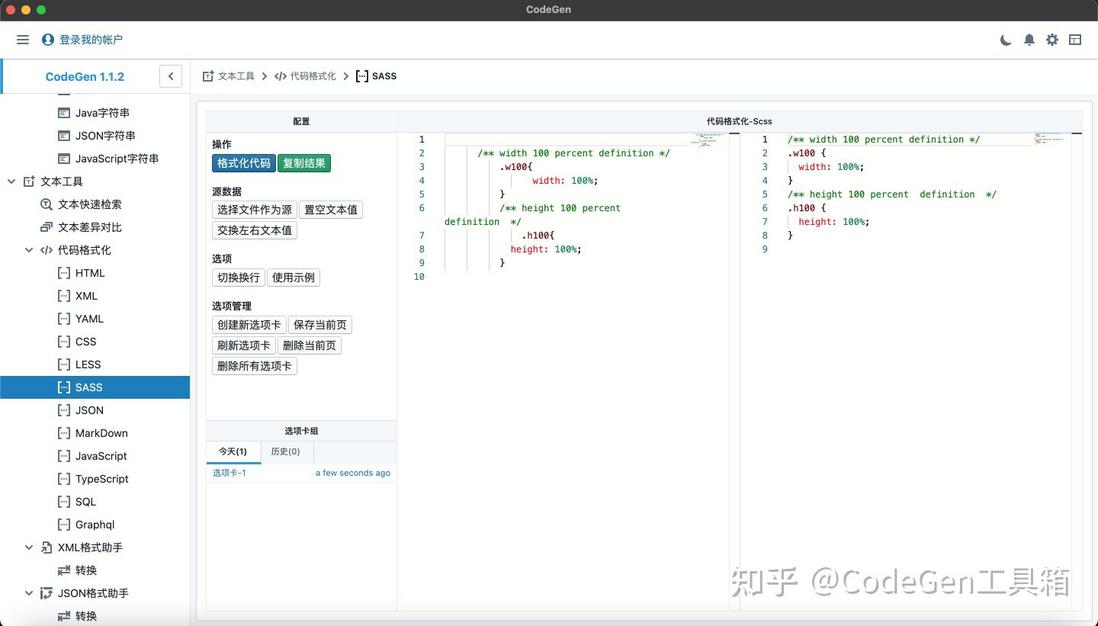Image resolution: width=1098 pixels, height=626 pixels.
Task: Click the left editor minimap thumbnail
Action: tap(709, 140)
